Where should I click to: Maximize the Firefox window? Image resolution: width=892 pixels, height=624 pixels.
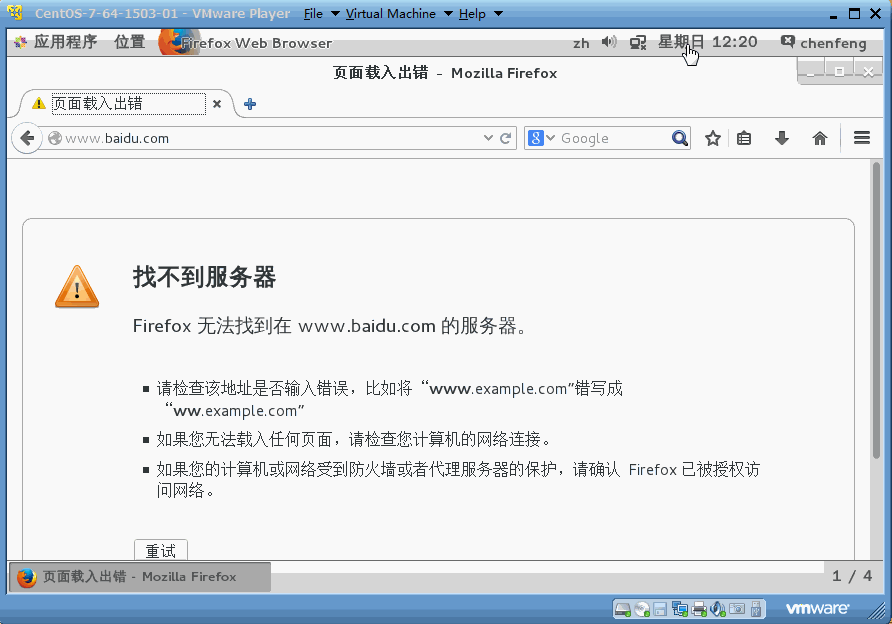pyautogui.click(x=839, y=72)
